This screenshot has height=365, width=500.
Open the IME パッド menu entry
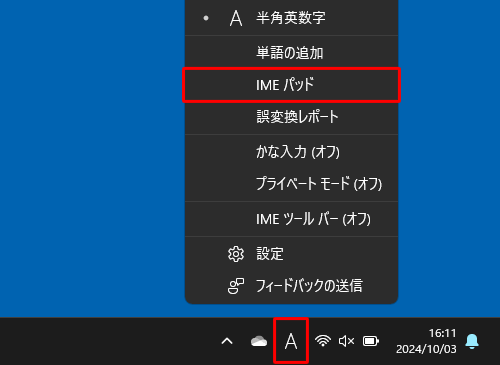(x=291, y=85)
